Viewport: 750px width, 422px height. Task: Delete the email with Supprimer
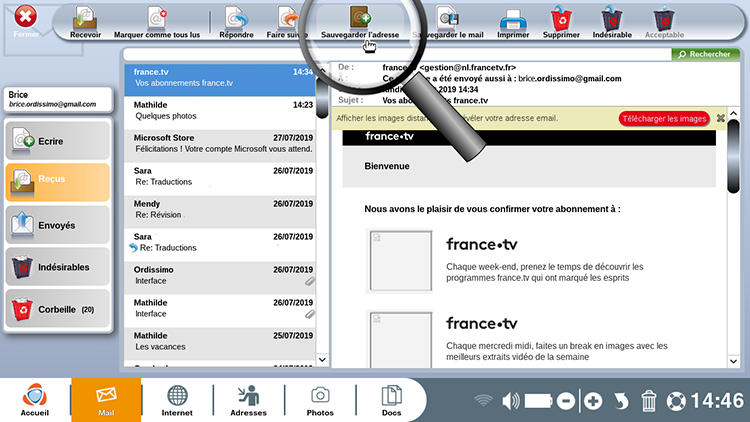(561, 22)
